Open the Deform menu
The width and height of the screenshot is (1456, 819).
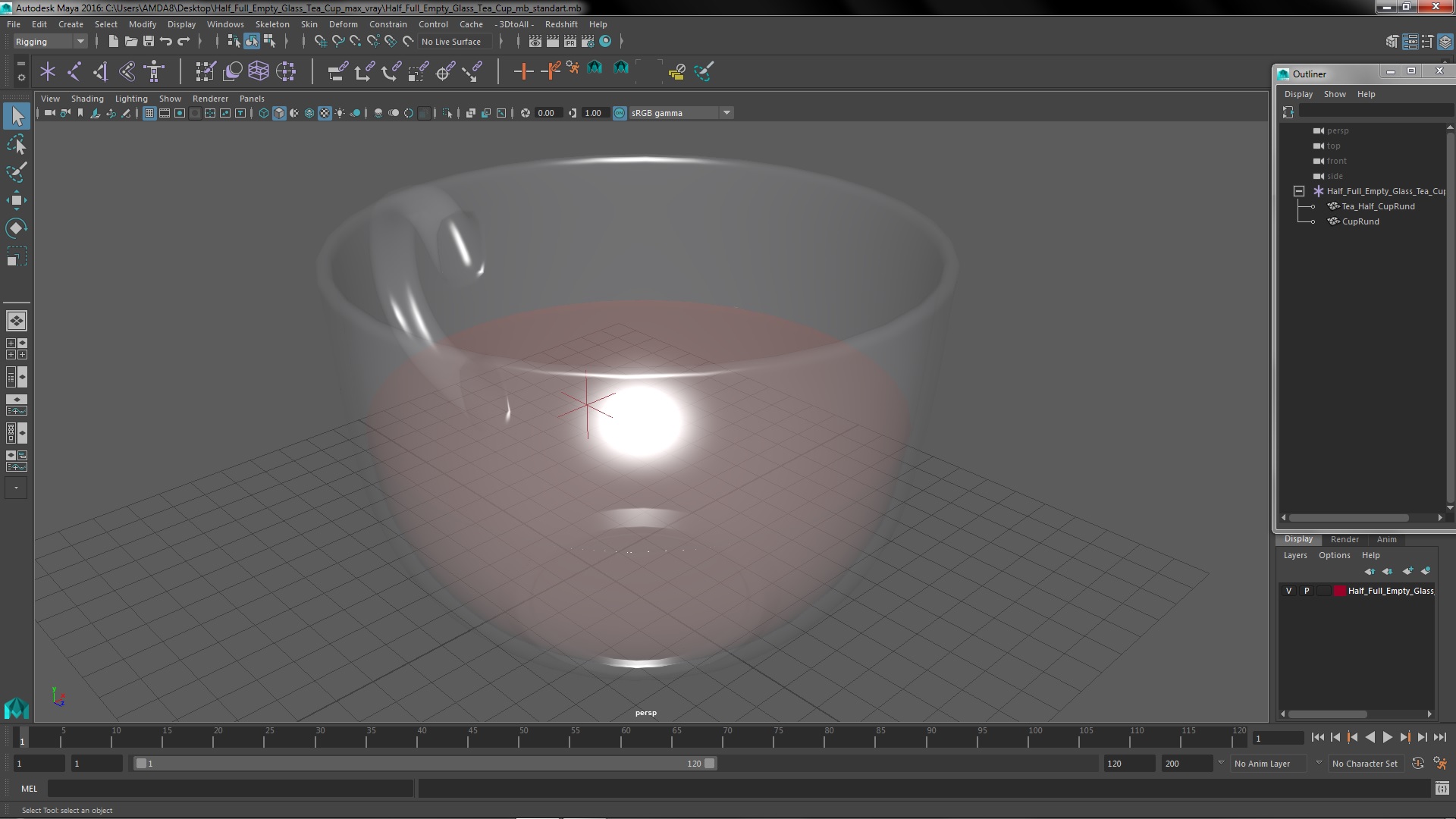tap(343, 24)
